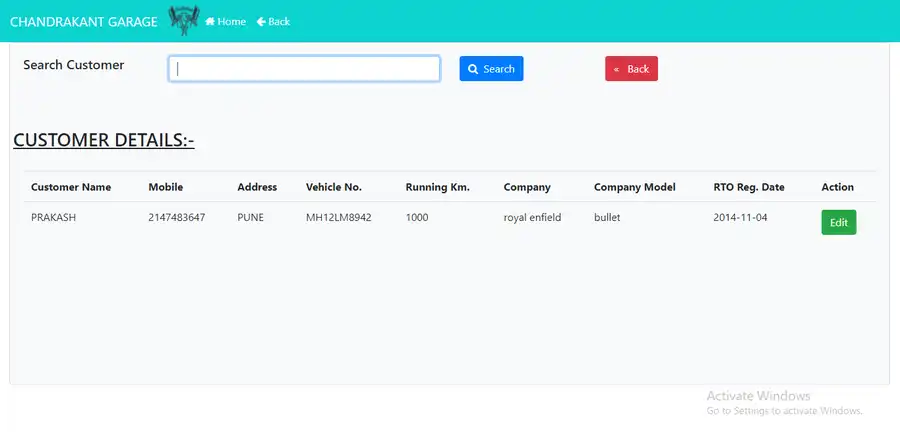Image resolution: width=900 pixels, height=432 pixels.
Task: Click the CUSTOMER DETAILS heading
Action: coord(103,140)
